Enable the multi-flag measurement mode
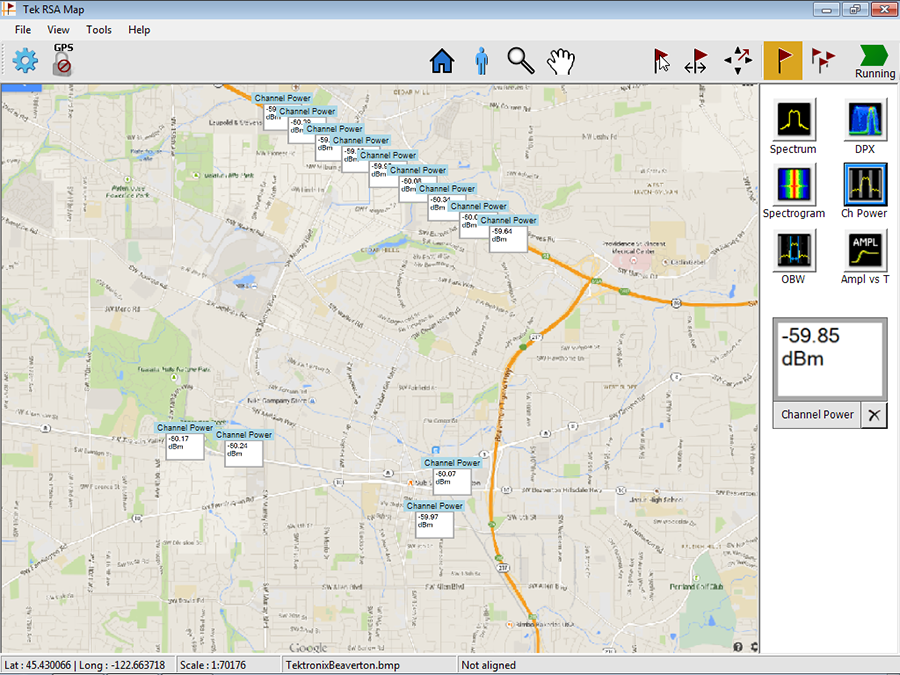The image size is (900, 675). point(822,61)
